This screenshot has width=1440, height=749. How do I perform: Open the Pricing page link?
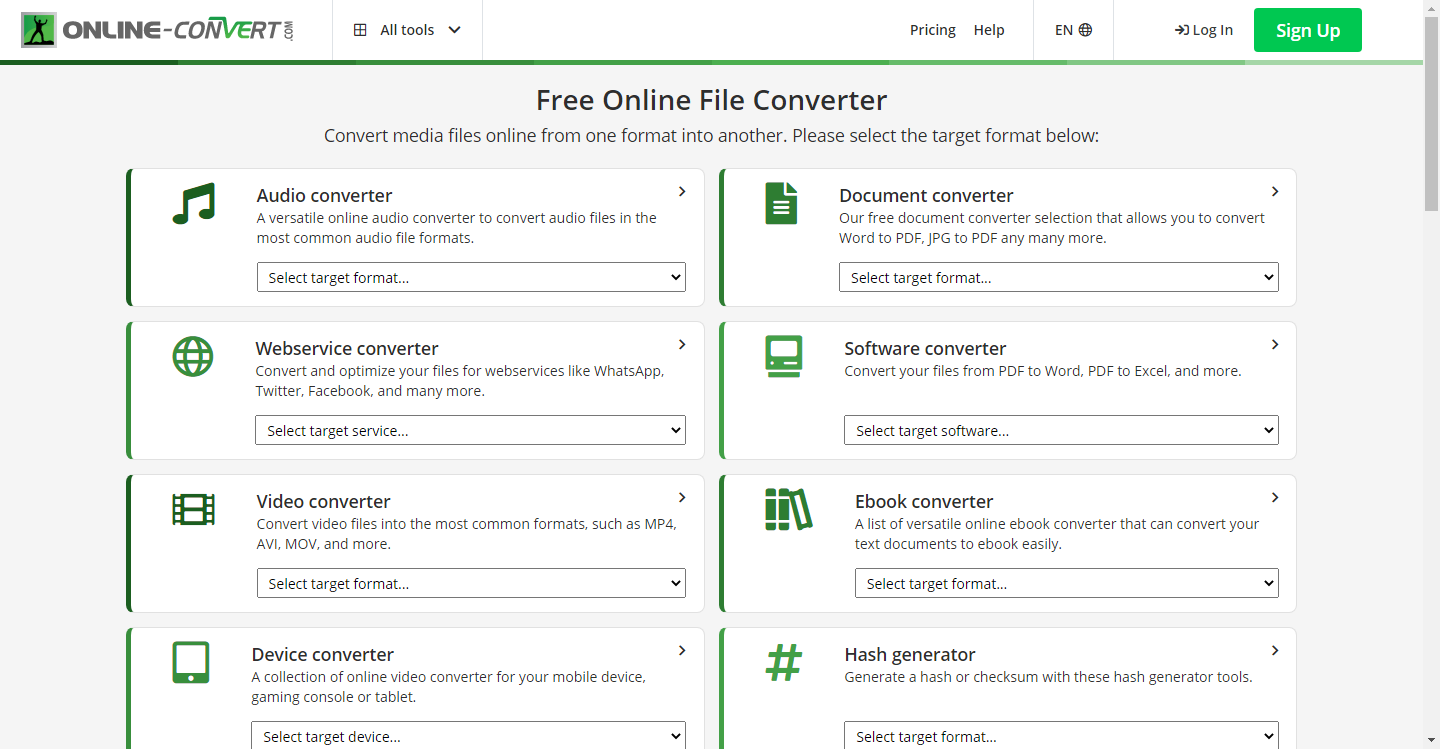pyautogui.click(x=932, y=30)
